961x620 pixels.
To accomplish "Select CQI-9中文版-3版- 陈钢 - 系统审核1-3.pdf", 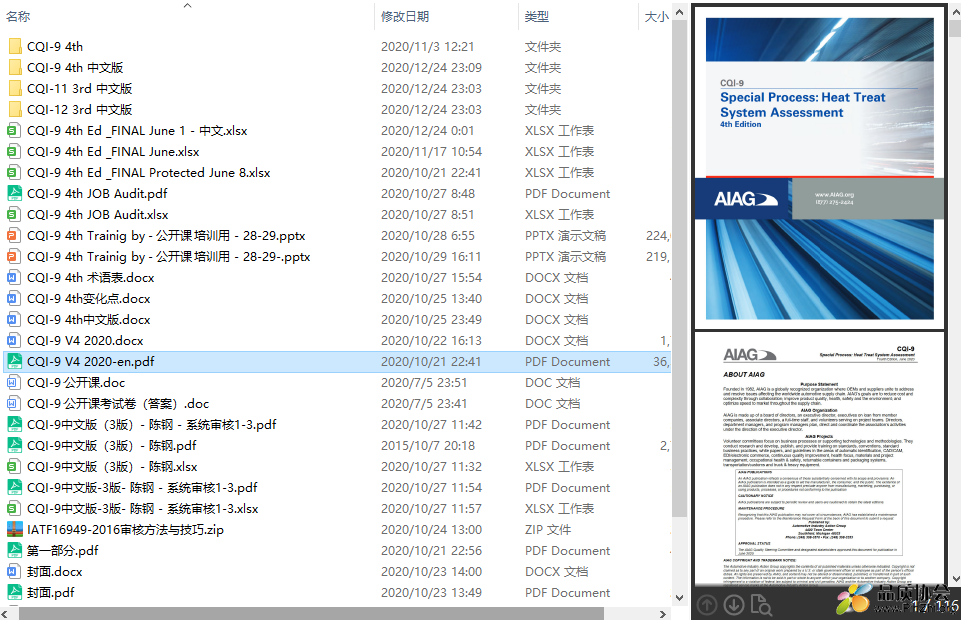I will click(x=142, y=488).
